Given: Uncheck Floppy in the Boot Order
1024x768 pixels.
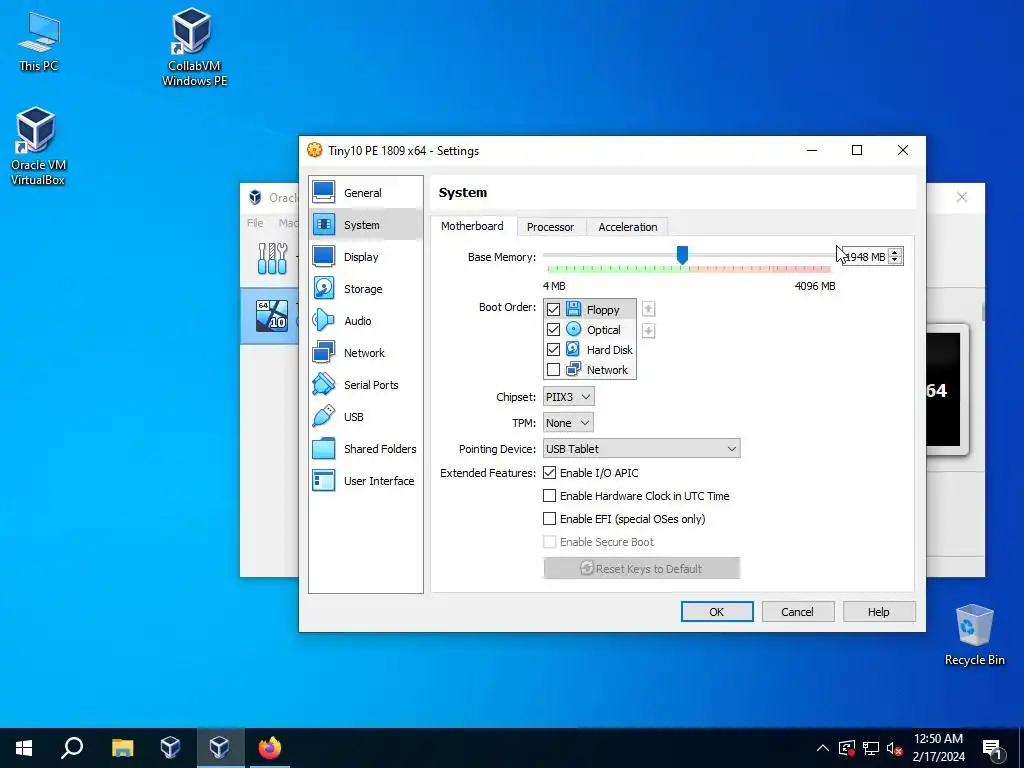Looking at the screenshot, I should 553,310.
